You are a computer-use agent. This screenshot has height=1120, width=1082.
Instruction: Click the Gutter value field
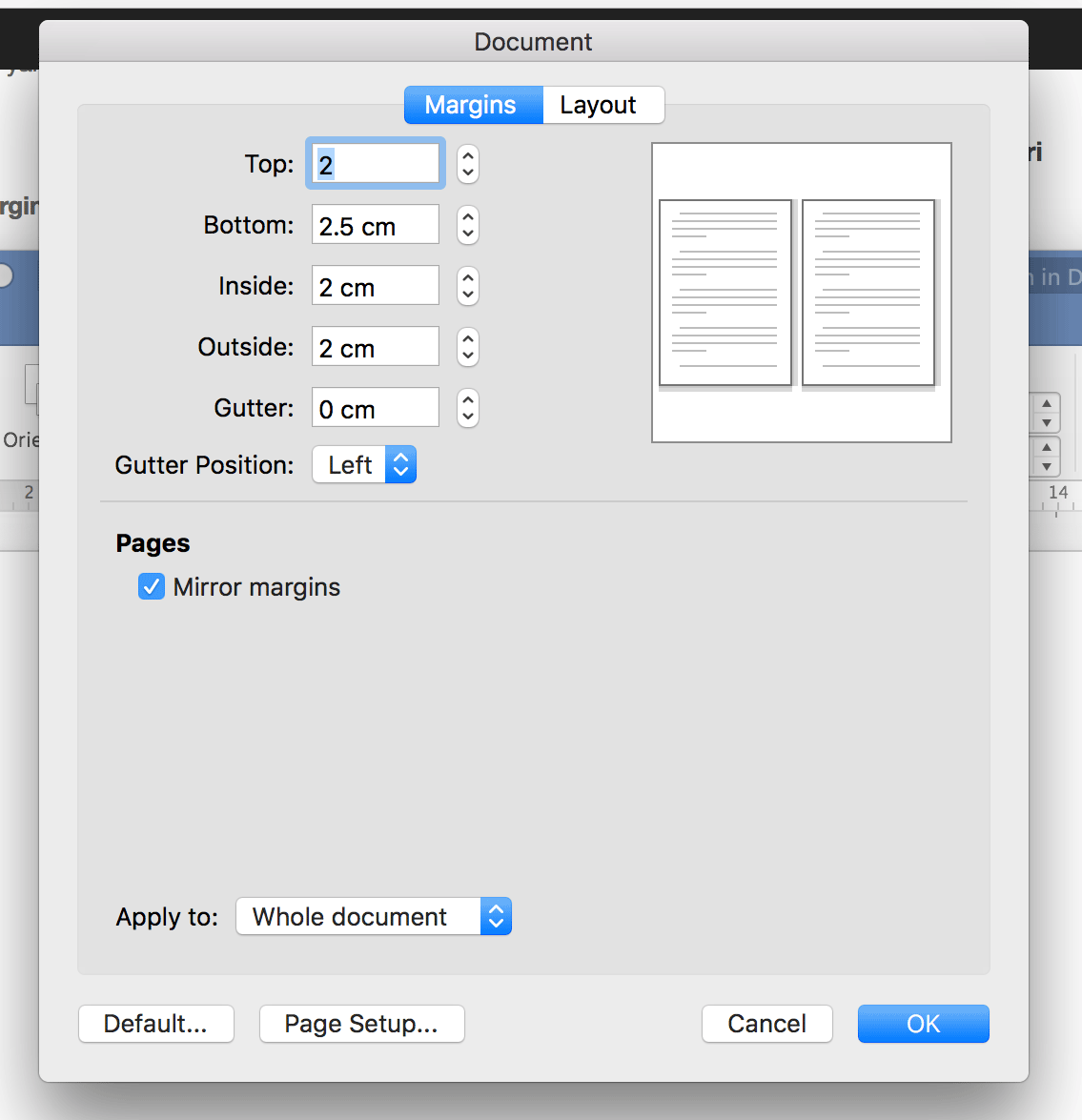(x=375, y=408)
